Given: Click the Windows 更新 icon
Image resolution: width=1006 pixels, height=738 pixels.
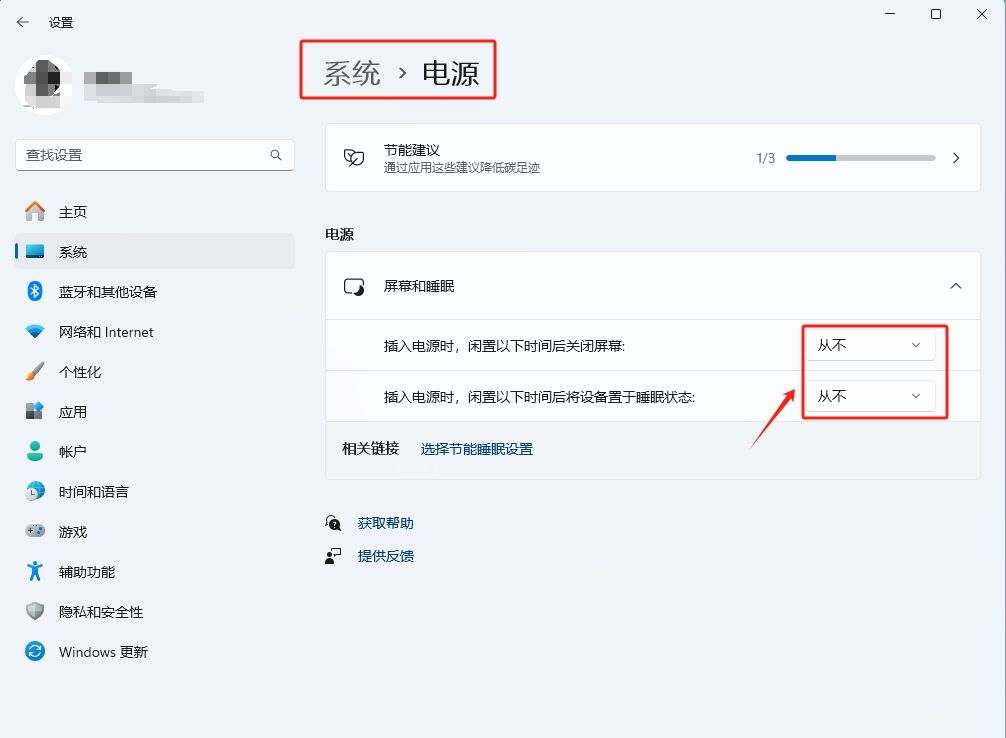Looking at the screenshot, I should (x=31, y=651).
